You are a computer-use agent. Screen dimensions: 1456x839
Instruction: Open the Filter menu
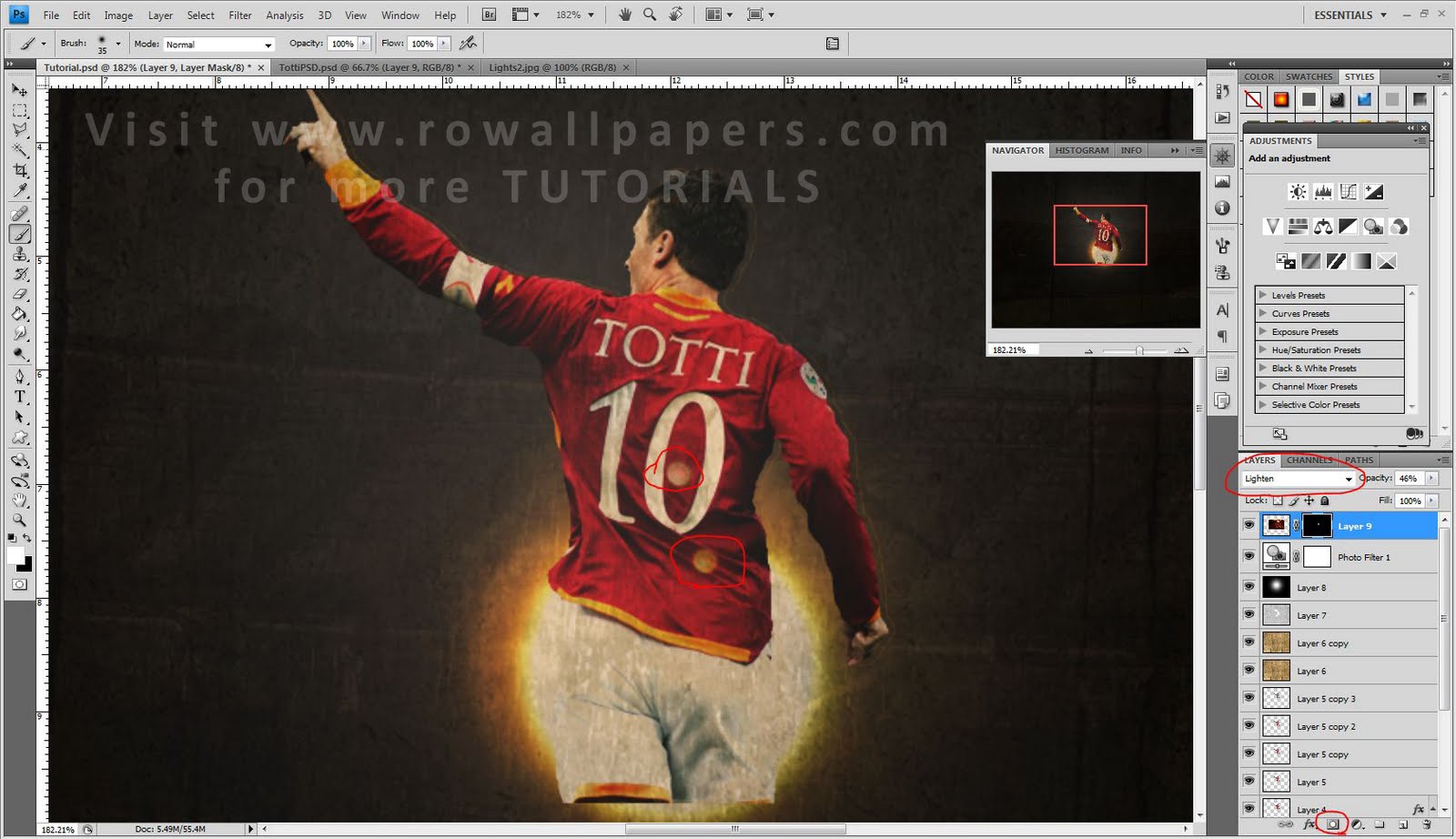click(x=240, y=15)
